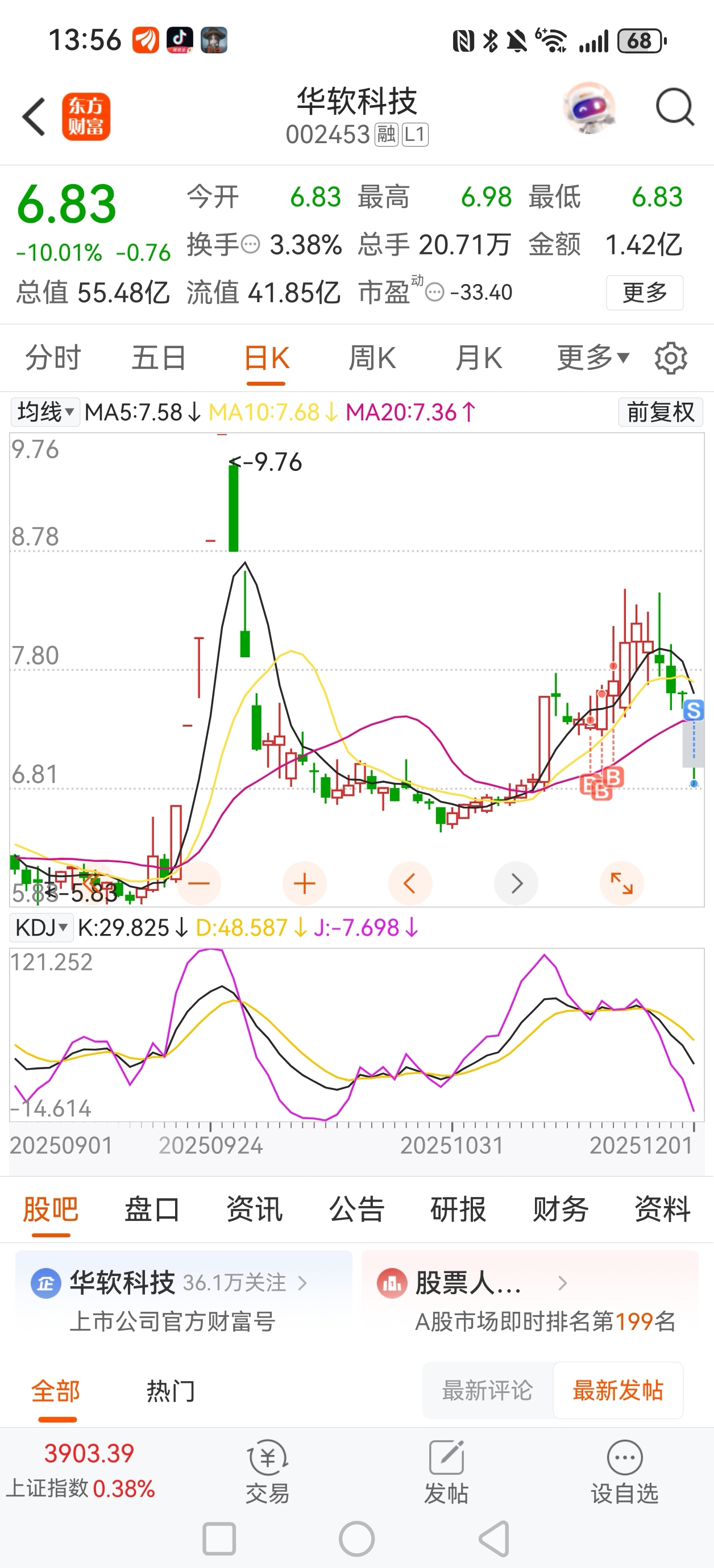Tap 流值 41.85亿 value

click(263, 293)
